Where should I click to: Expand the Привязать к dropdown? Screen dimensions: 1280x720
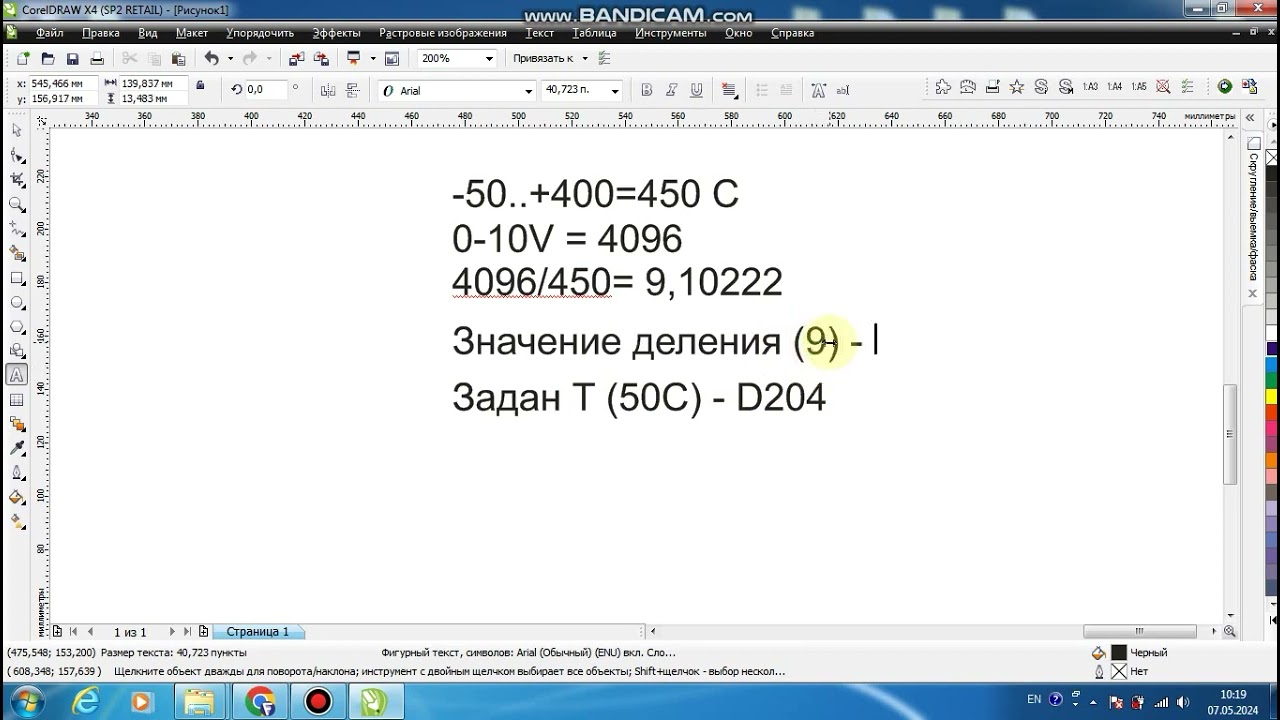point(584,59)
